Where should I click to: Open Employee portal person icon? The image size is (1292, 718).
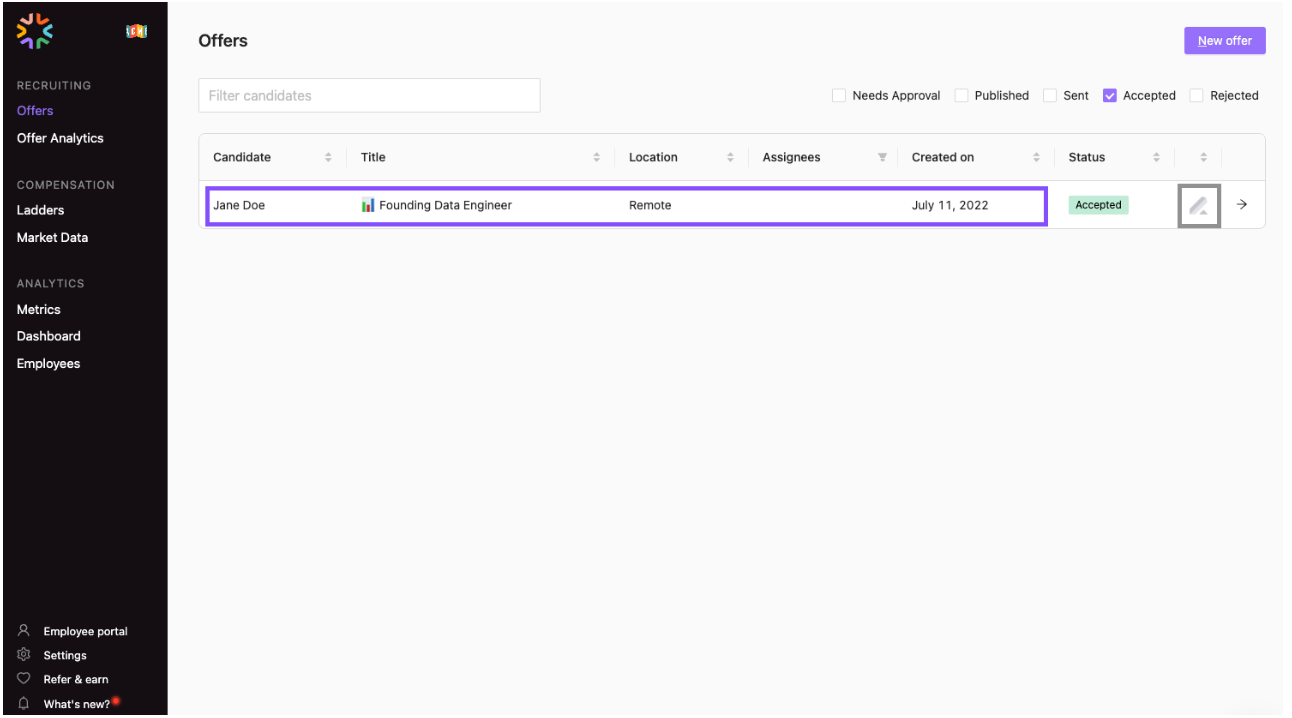24,631
